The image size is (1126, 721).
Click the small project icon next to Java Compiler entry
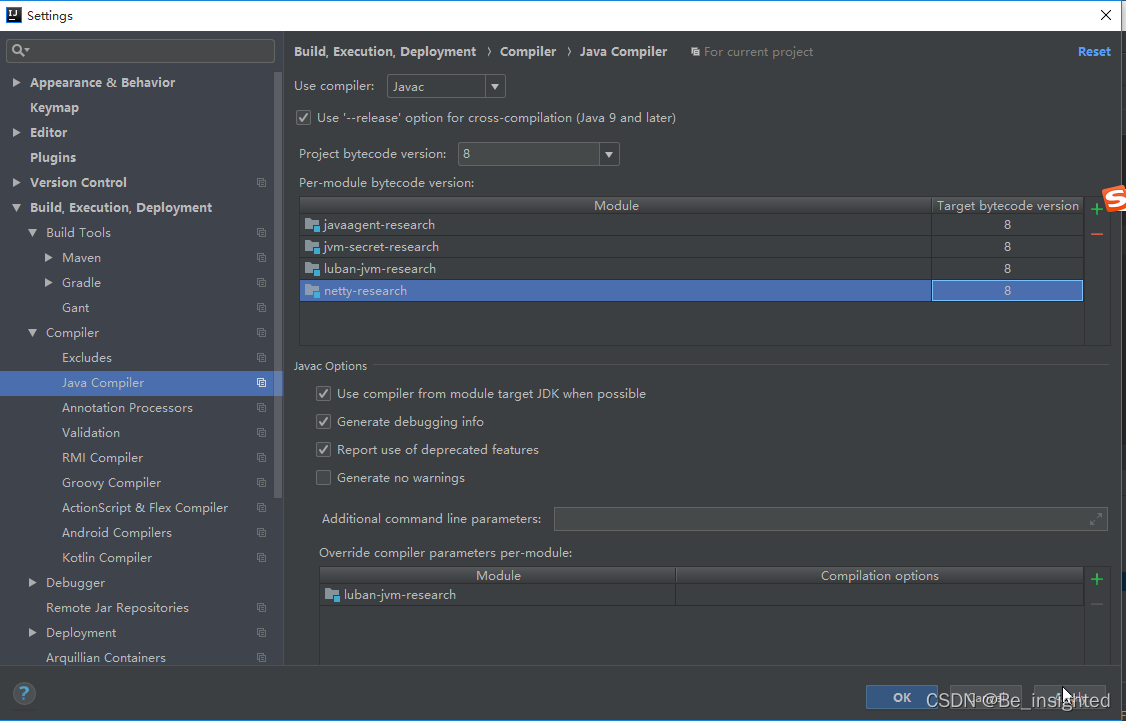coord(261,383)
